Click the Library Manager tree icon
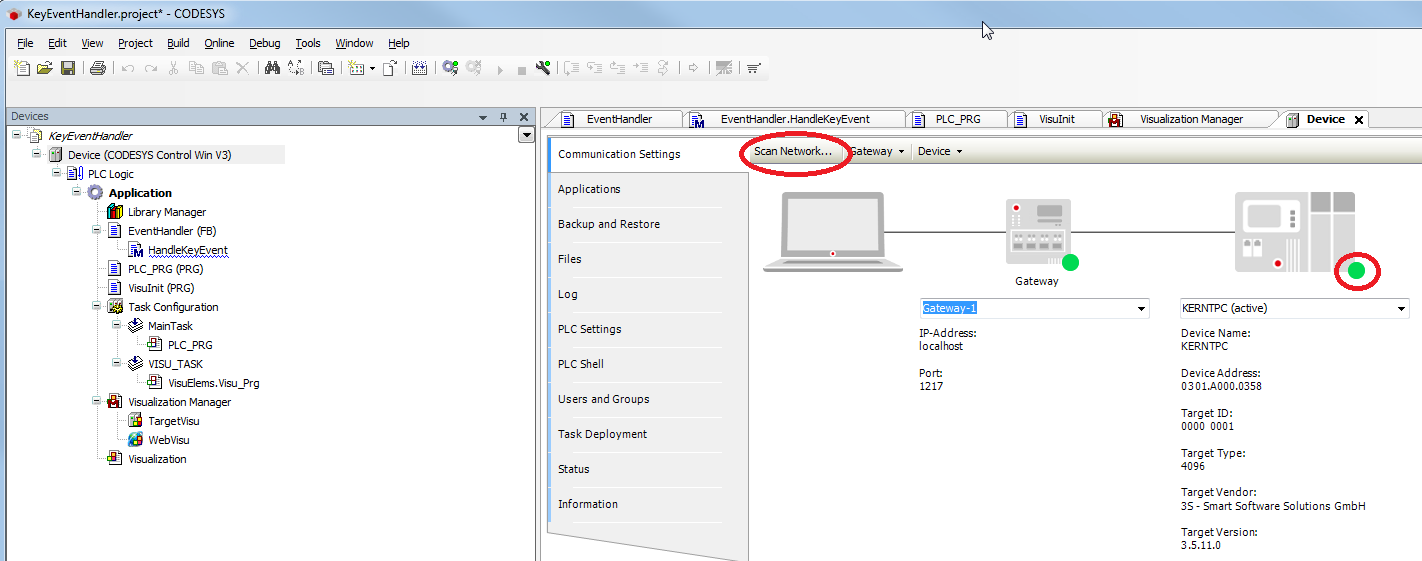This screenshot has height=561, width=1422. point(115,212)
